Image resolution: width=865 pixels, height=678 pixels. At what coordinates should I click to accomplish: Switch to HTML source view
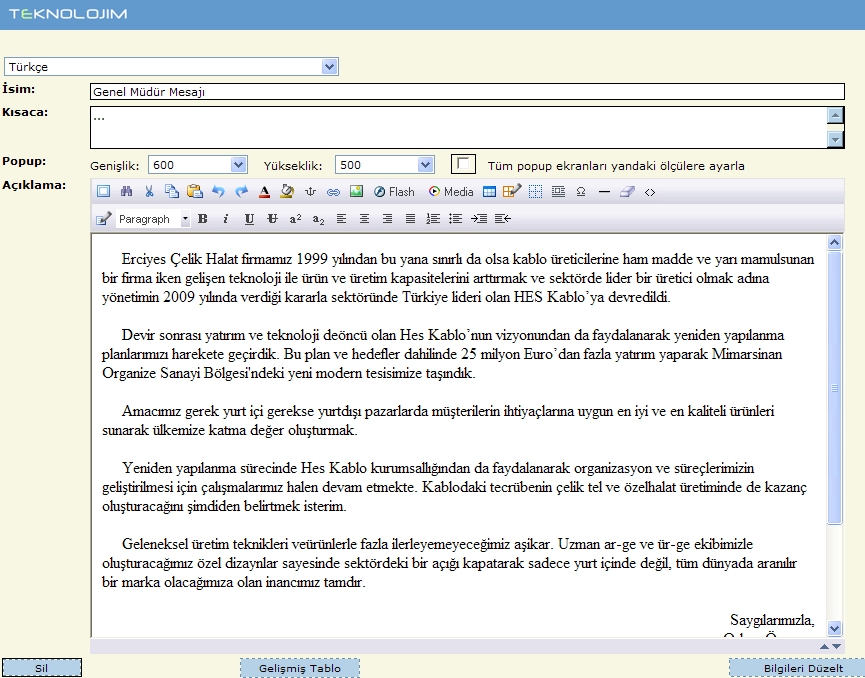pyautogui.click(x=650, y=192)
